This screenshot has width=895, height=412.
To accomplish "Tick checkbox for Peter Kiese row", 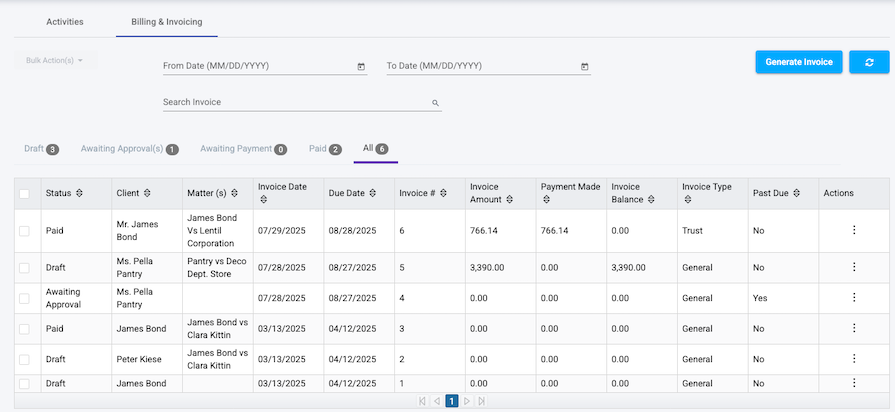I will click(24, 360).
